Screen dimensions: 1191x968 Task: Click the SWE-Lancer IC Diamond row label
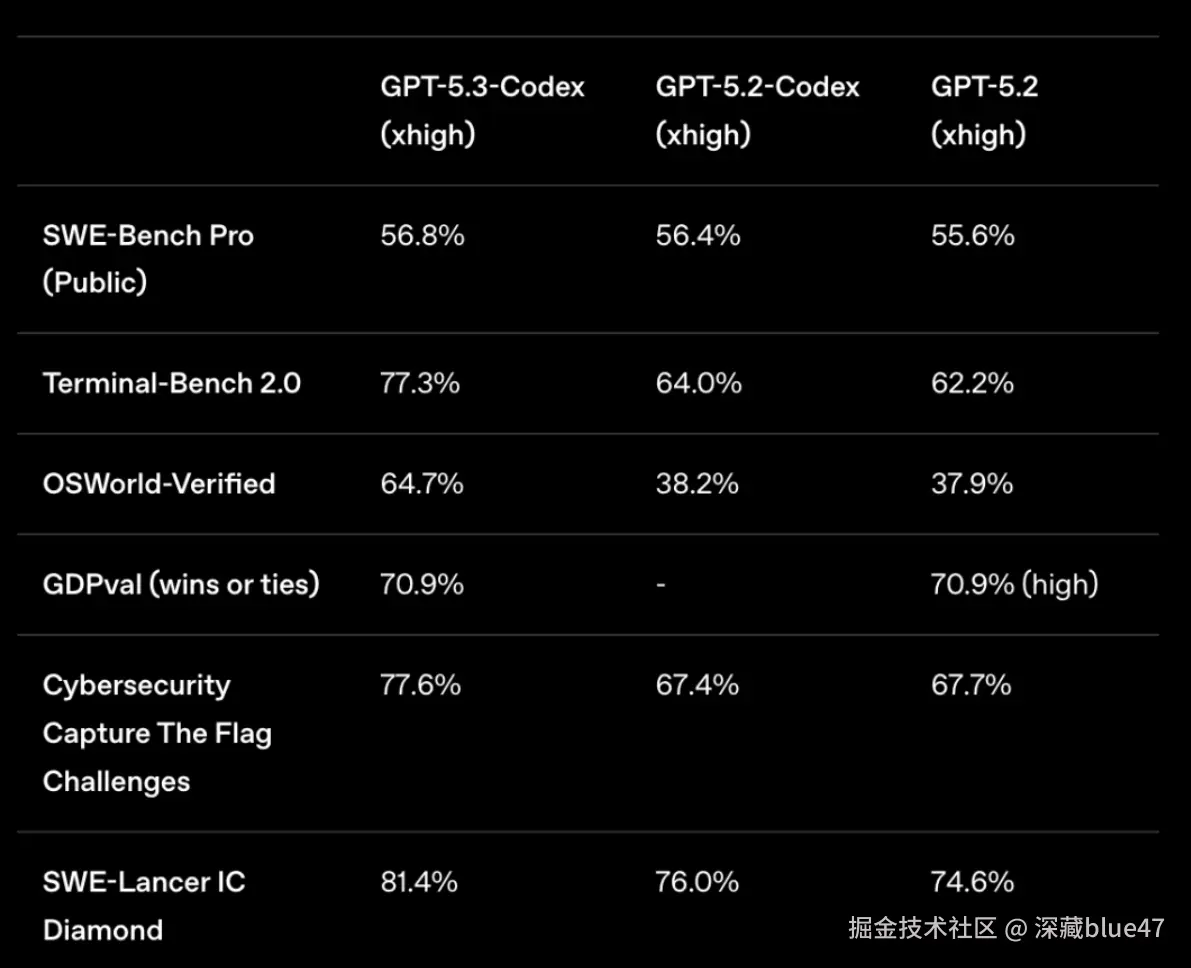(x=144, y=905)
